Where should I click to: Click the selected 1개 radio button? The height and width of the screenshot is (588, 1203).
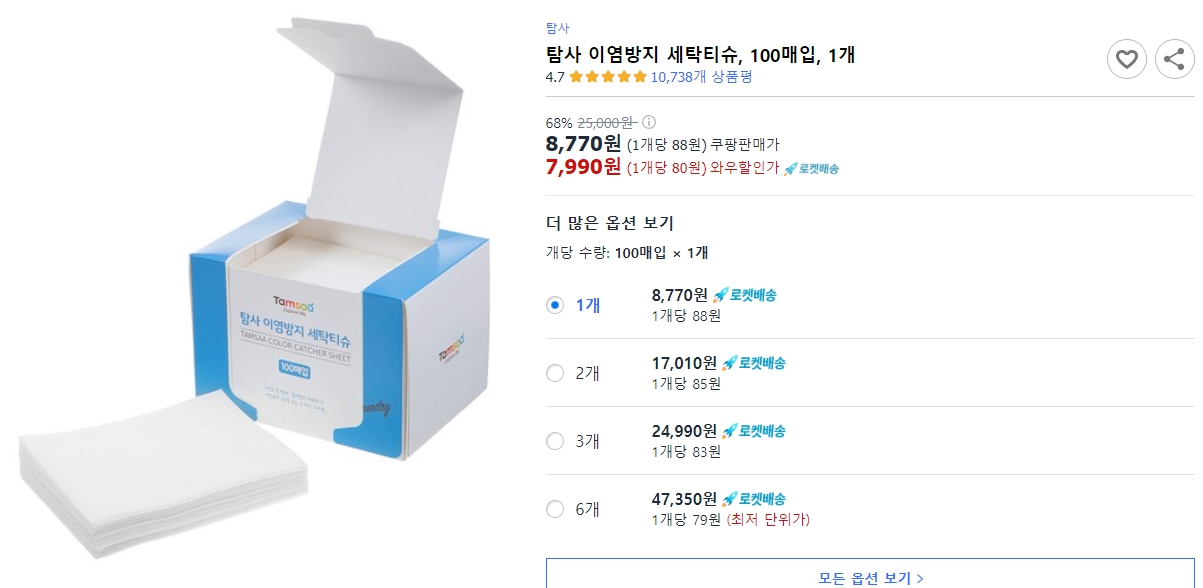pos(554,305)
